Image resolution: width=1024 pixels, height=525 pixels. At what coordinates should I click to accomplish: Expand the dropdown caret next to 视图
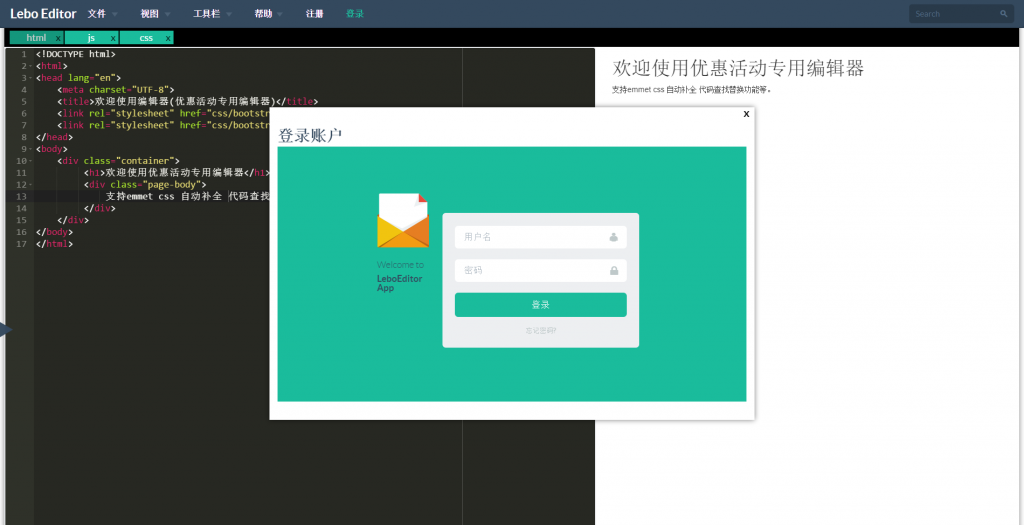tap(168, 14)
